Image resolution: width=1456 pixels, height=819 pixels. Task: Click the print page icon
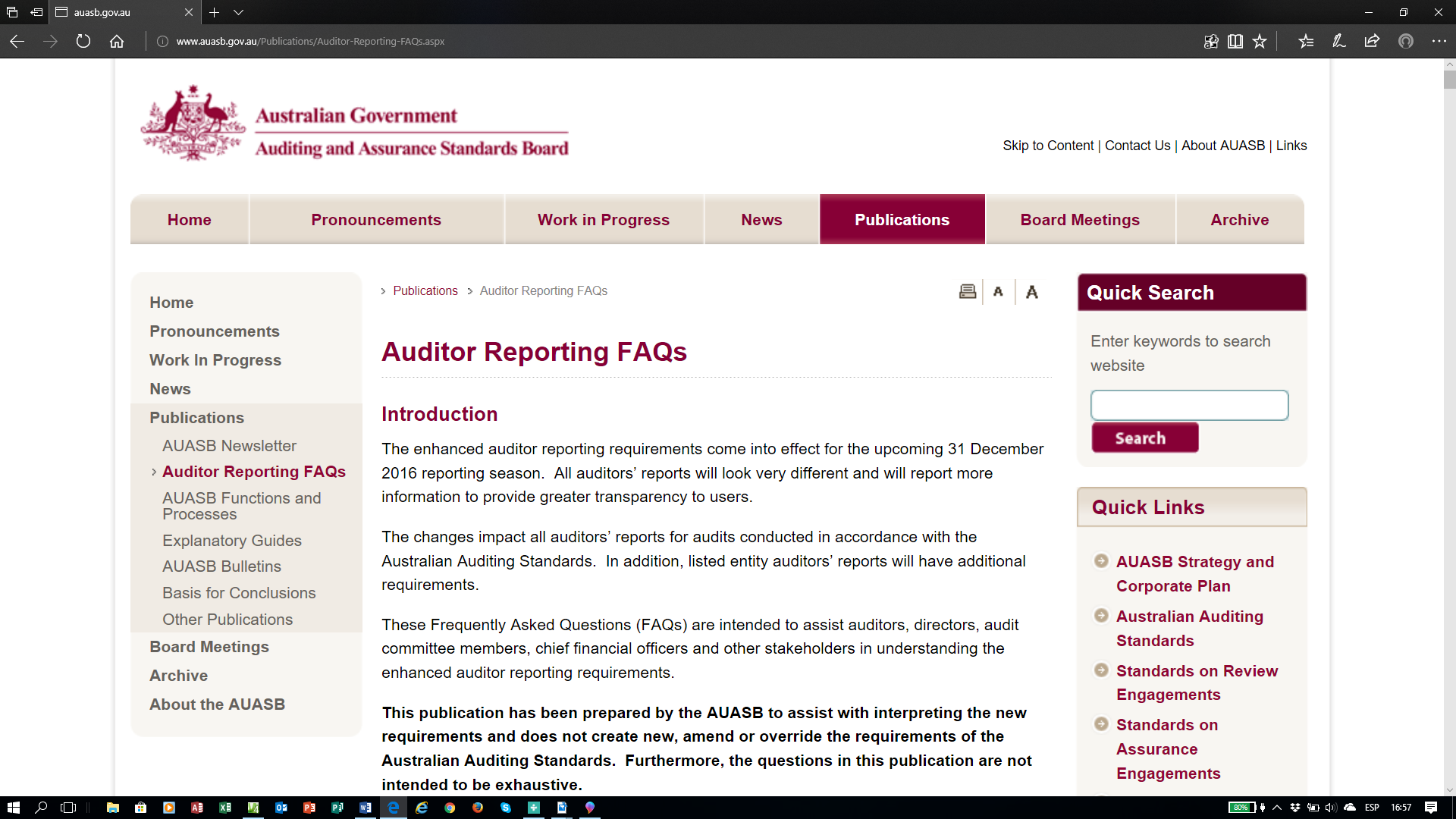point(968,291)
